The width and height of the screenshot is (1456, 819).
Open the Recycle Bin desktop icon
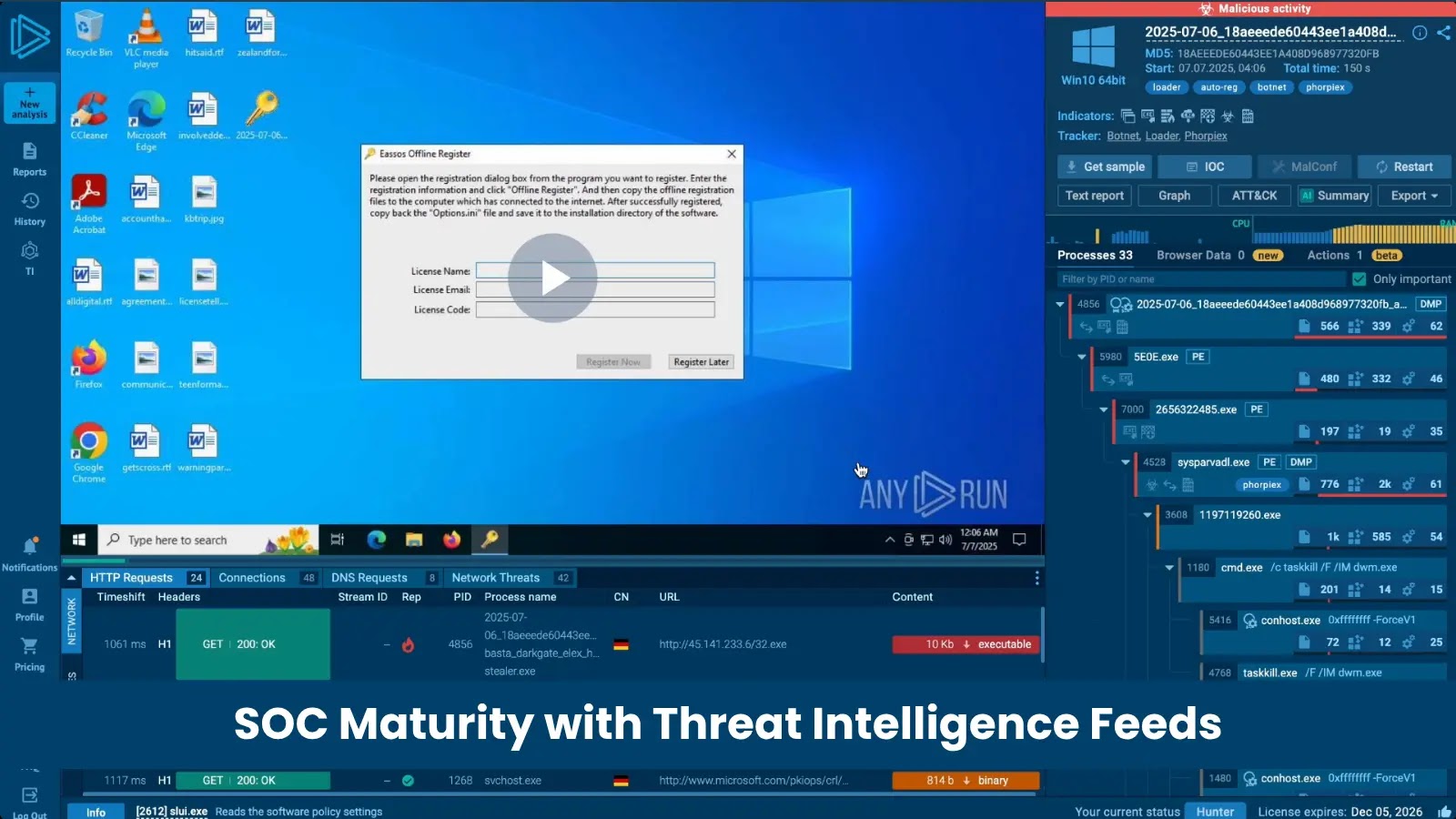click(89, 34)
